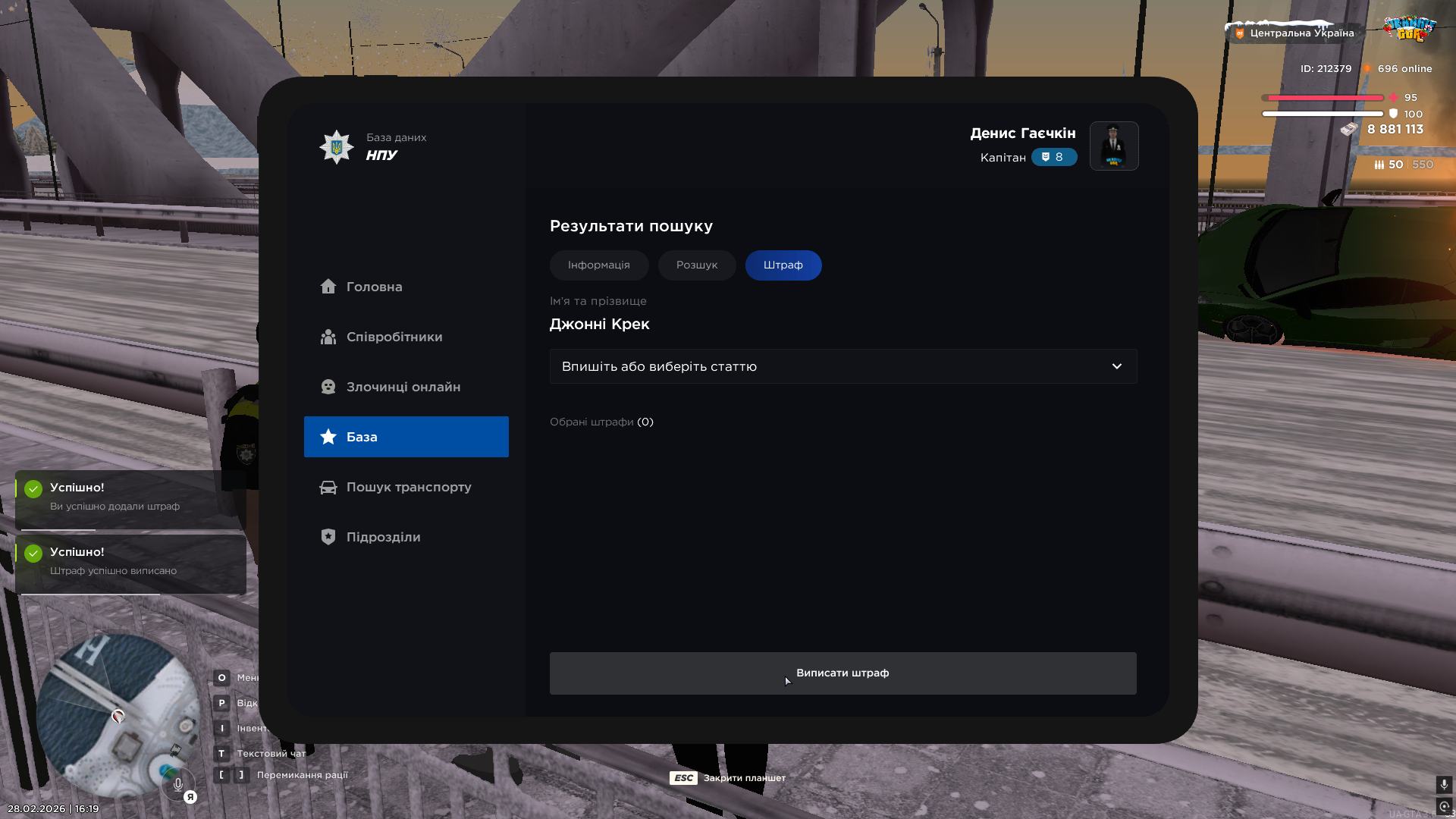The image size is (1456, 819).
Task: Click the criminal face icon for Злочинці онлайн
Action: click(328, 387)
